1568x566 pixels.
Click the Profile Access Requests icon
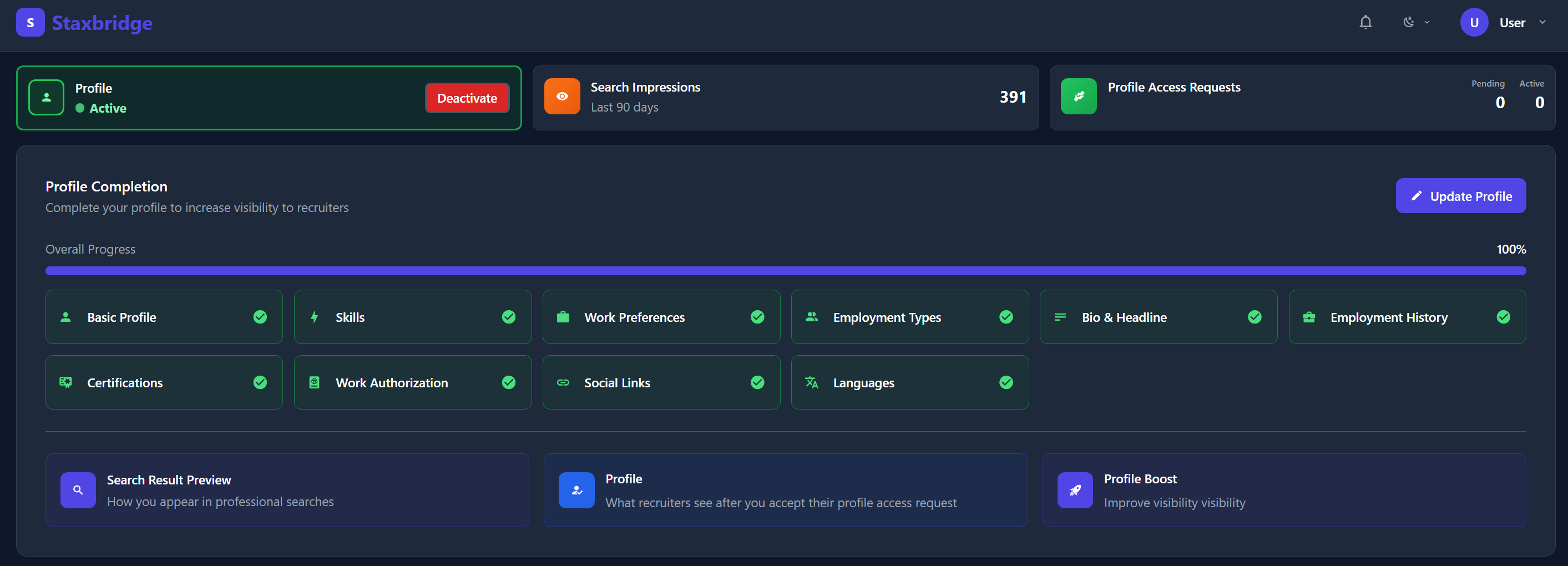pyautogui.click(x=1078, y=95)
